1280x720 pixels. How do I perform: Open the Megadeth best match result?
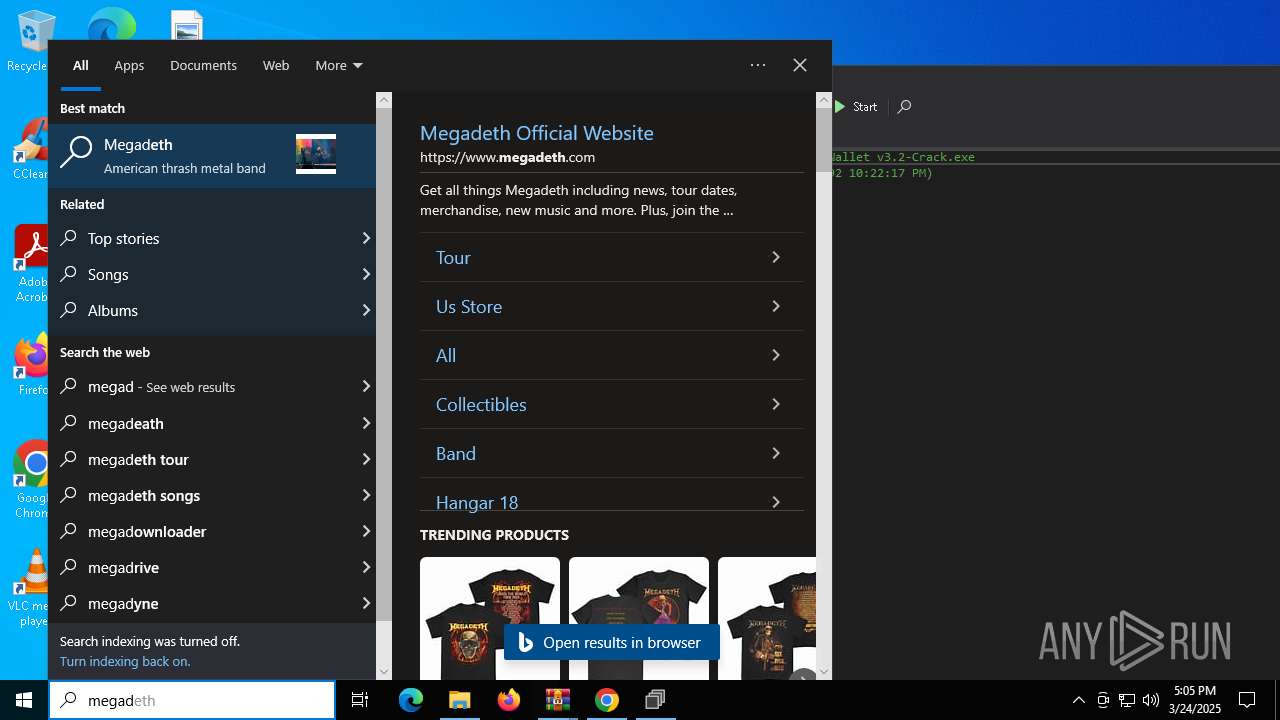(212, 155)
